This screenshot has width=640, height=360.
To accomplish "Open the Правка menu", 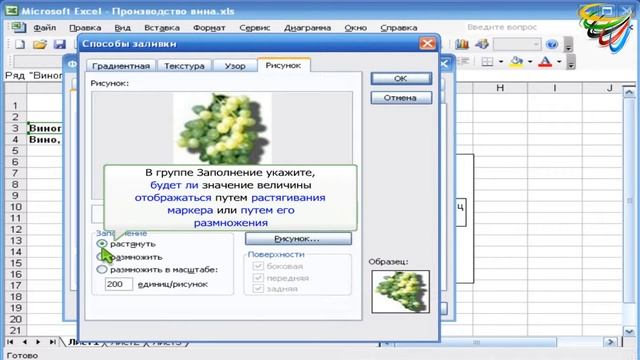I will 85,28.
